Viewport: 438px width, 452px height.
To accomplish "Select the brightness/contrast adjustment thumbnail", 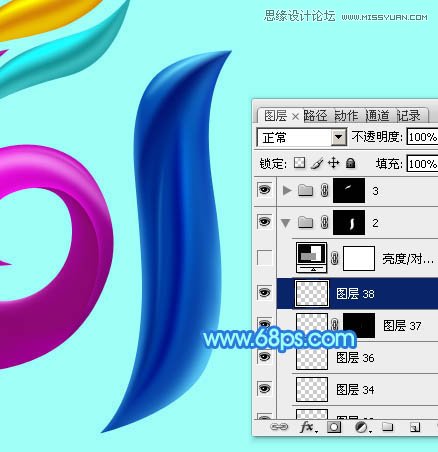I will tap(312, 258).
